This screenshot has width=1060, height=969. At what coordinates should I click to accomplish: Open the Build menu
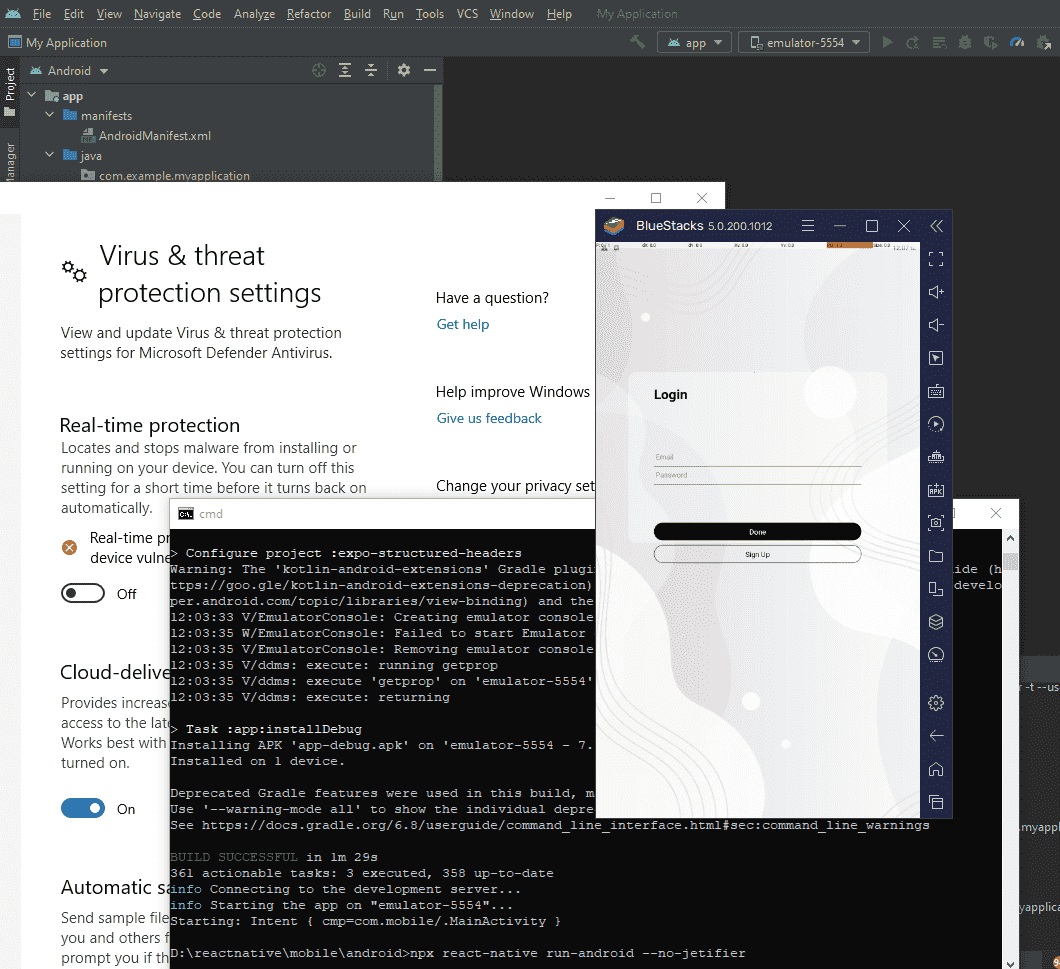tap(357, 14)
